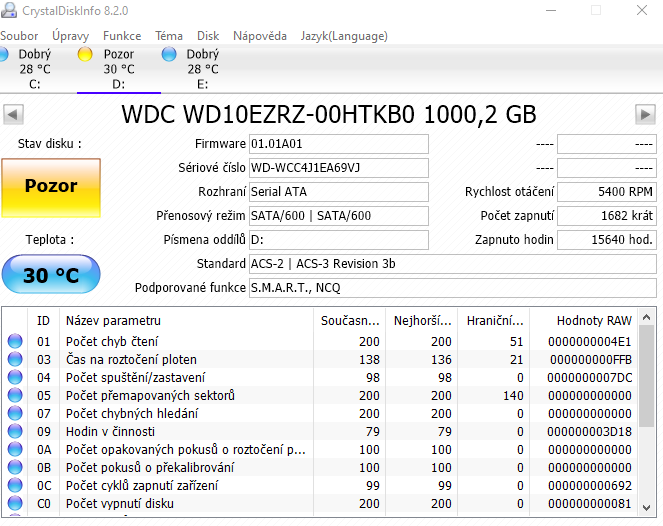Click the Název parametru column header
Viewport: 663px width, 526px height.
(x=186, y=321)
